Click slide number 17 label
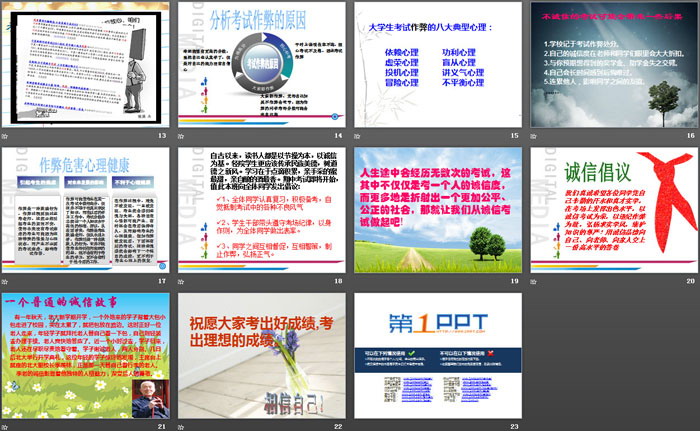 click(x=162, y=281)
